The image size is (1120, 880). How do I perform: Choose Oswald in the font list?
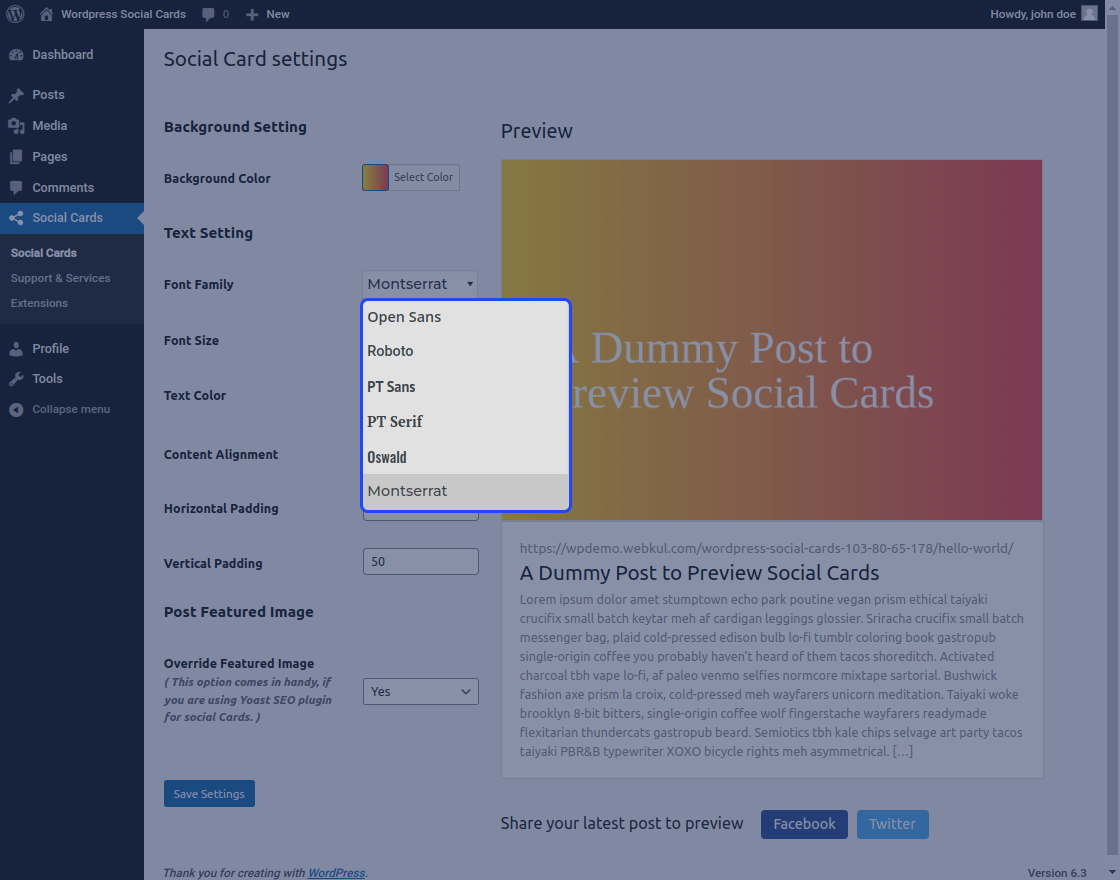(x=387, y=457)
